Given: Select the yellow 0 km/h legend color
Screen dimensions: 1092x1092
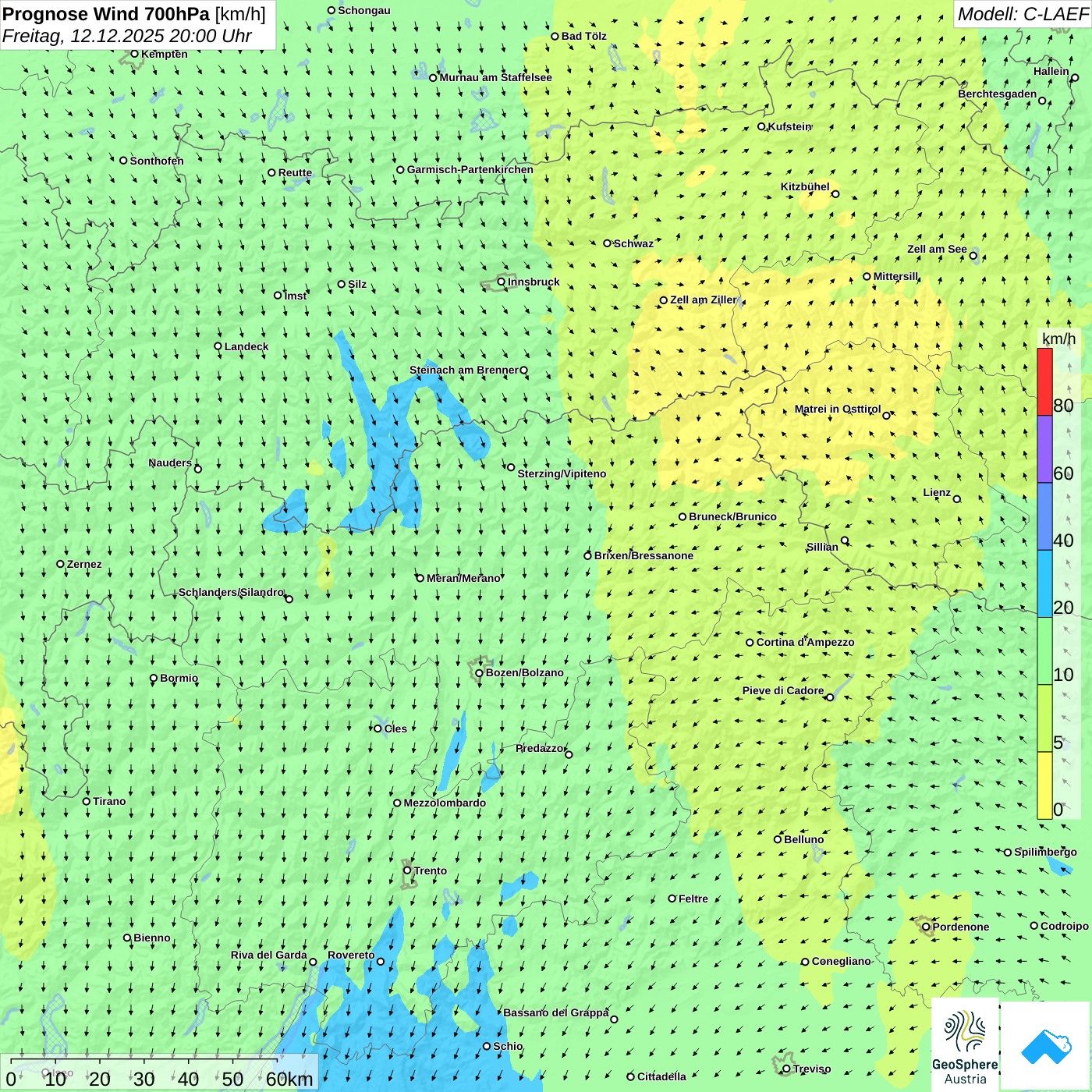Looking at the screenshot, I should coord(1044,785).
